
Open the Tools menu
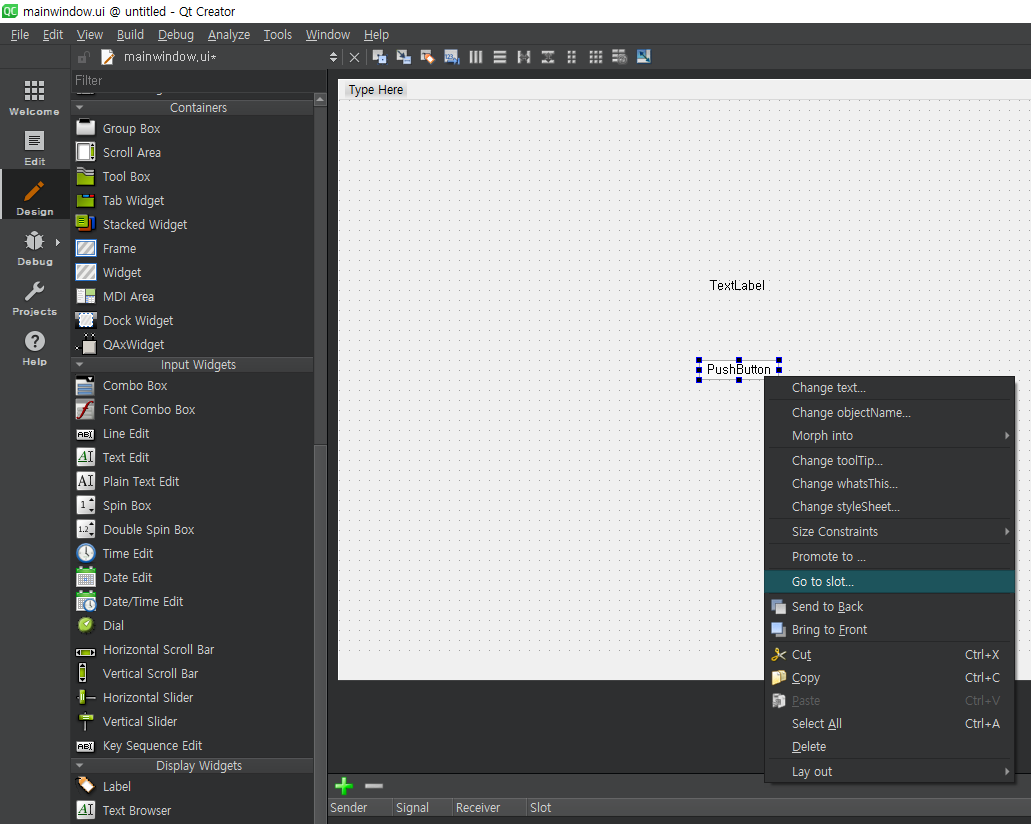pyautogui.click(x=277, y=35)
